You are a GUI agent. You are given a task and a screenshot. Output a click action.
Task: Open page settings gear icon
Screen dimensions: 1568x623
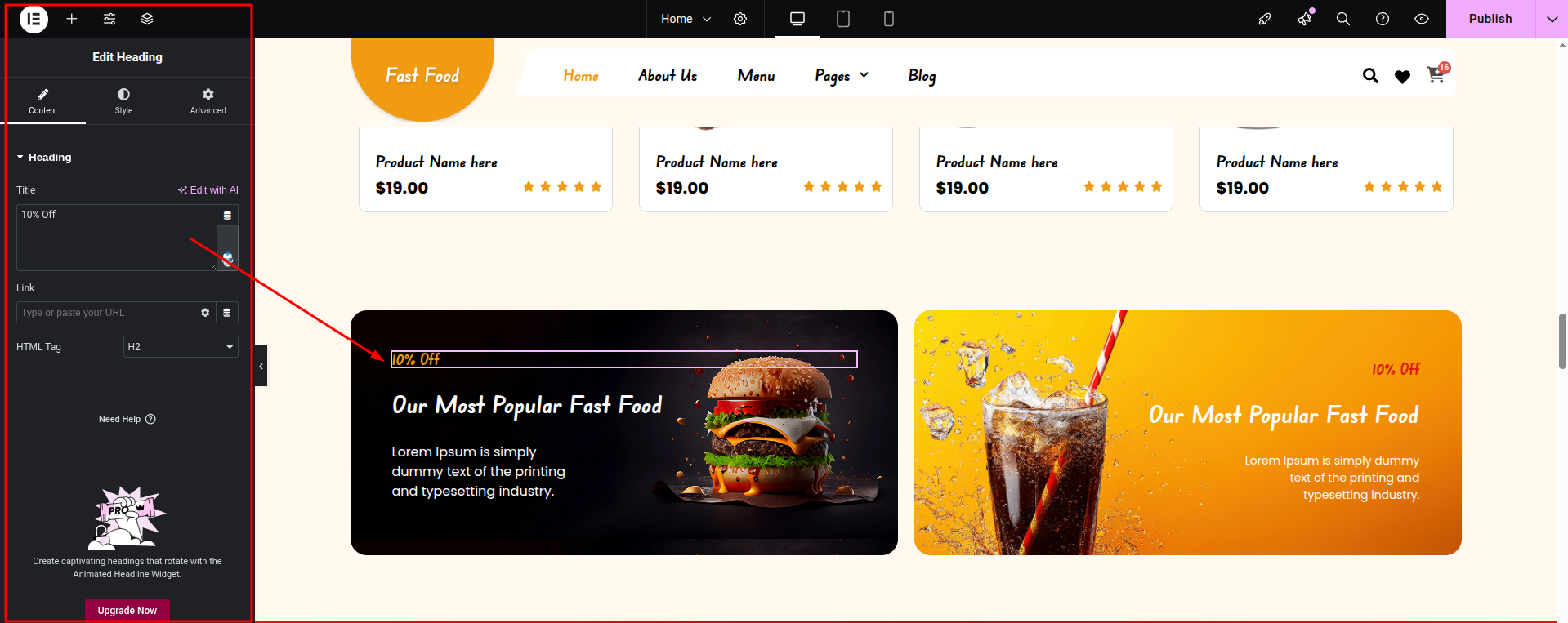740,19
